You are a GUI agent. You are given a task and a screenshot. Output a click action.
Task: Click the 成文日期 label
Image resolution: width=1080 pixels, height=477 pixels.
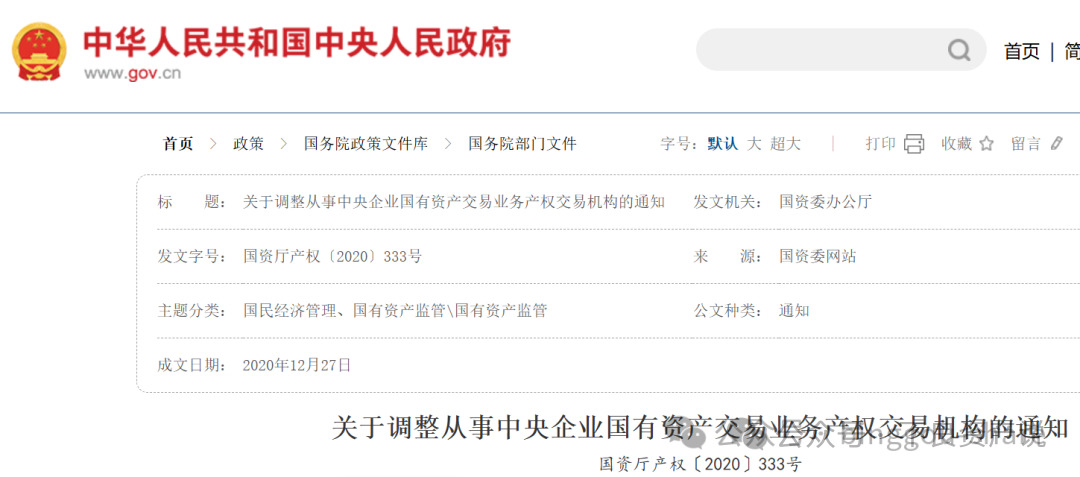191,365
